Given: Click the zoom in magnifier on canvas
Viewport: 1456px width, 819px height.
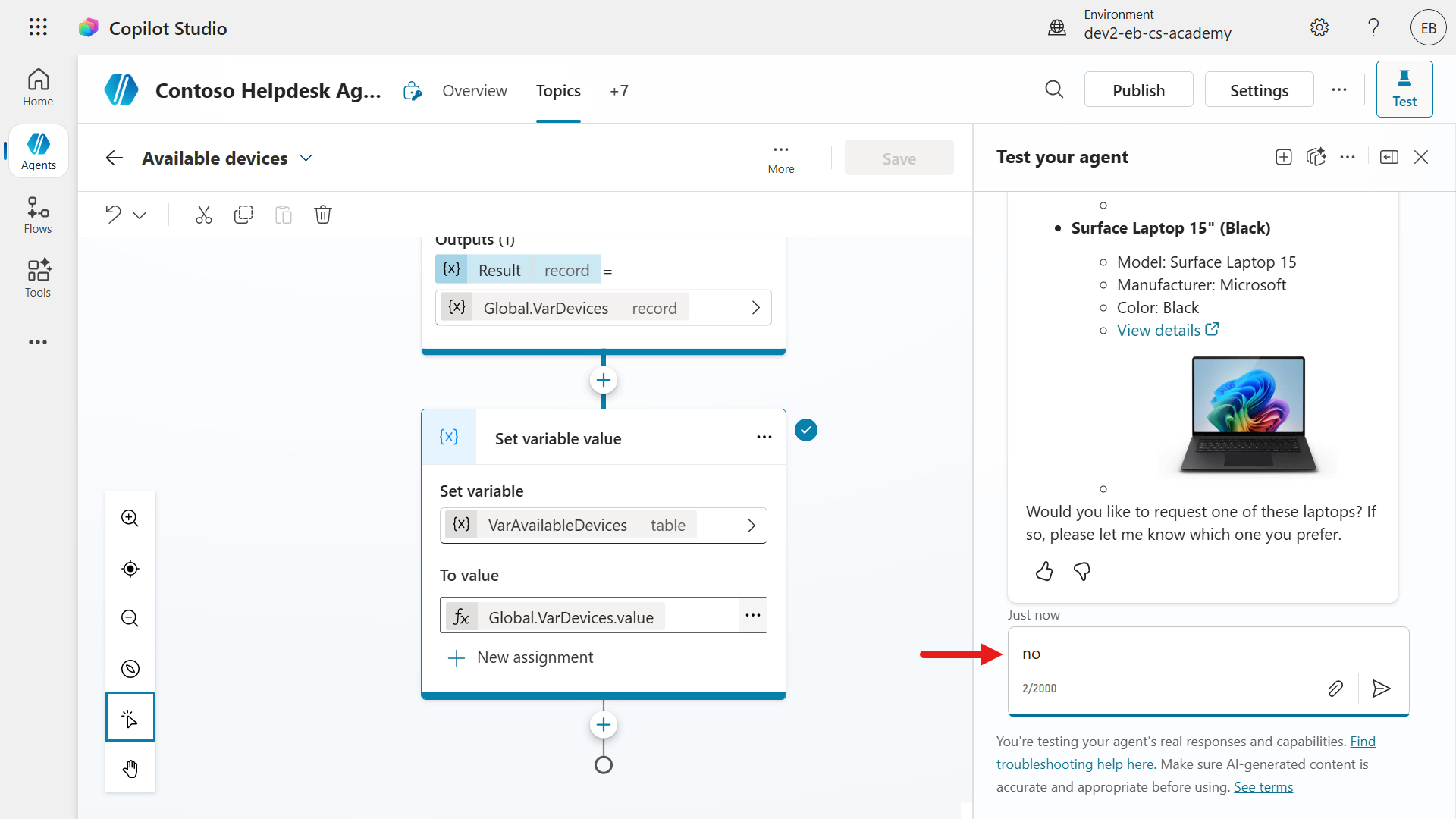Looking at the screenshot, I should [x=130, y=518].
